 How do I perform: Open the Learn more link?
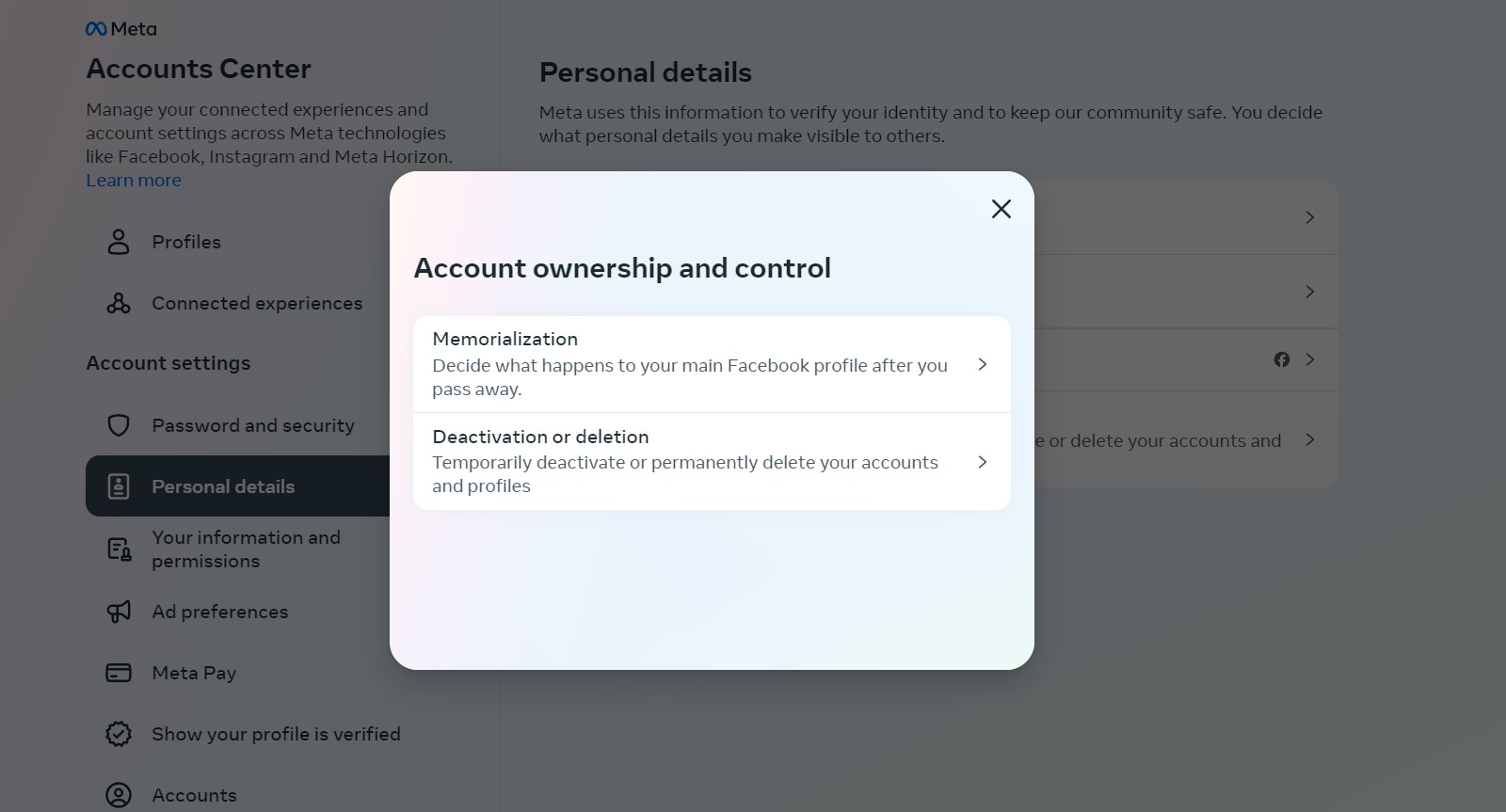[134, 181]
